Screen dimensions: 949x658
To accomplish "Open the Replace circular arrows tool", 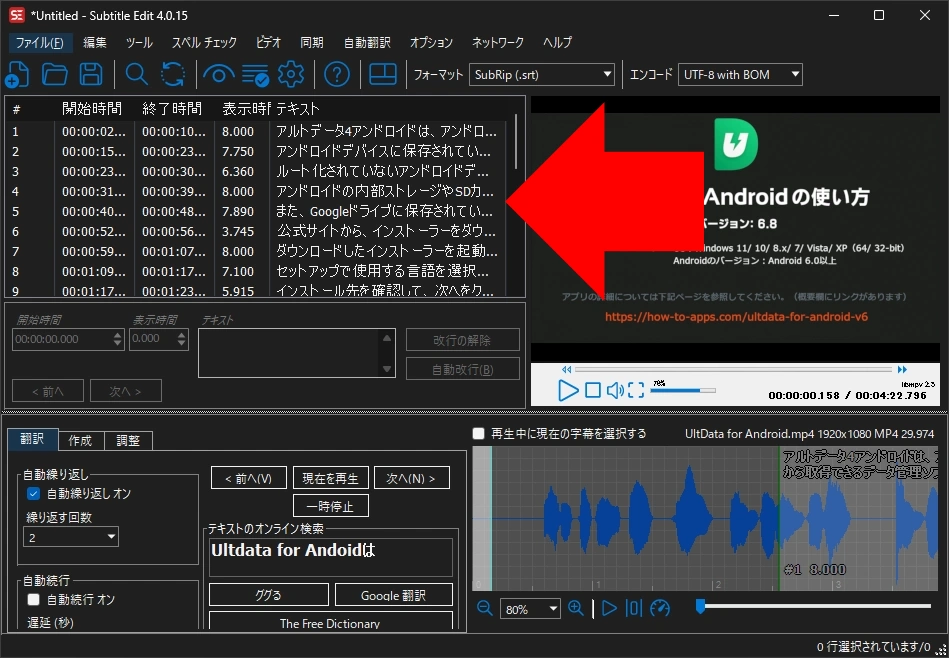I will pyautogui.click(x=173, y=75).
